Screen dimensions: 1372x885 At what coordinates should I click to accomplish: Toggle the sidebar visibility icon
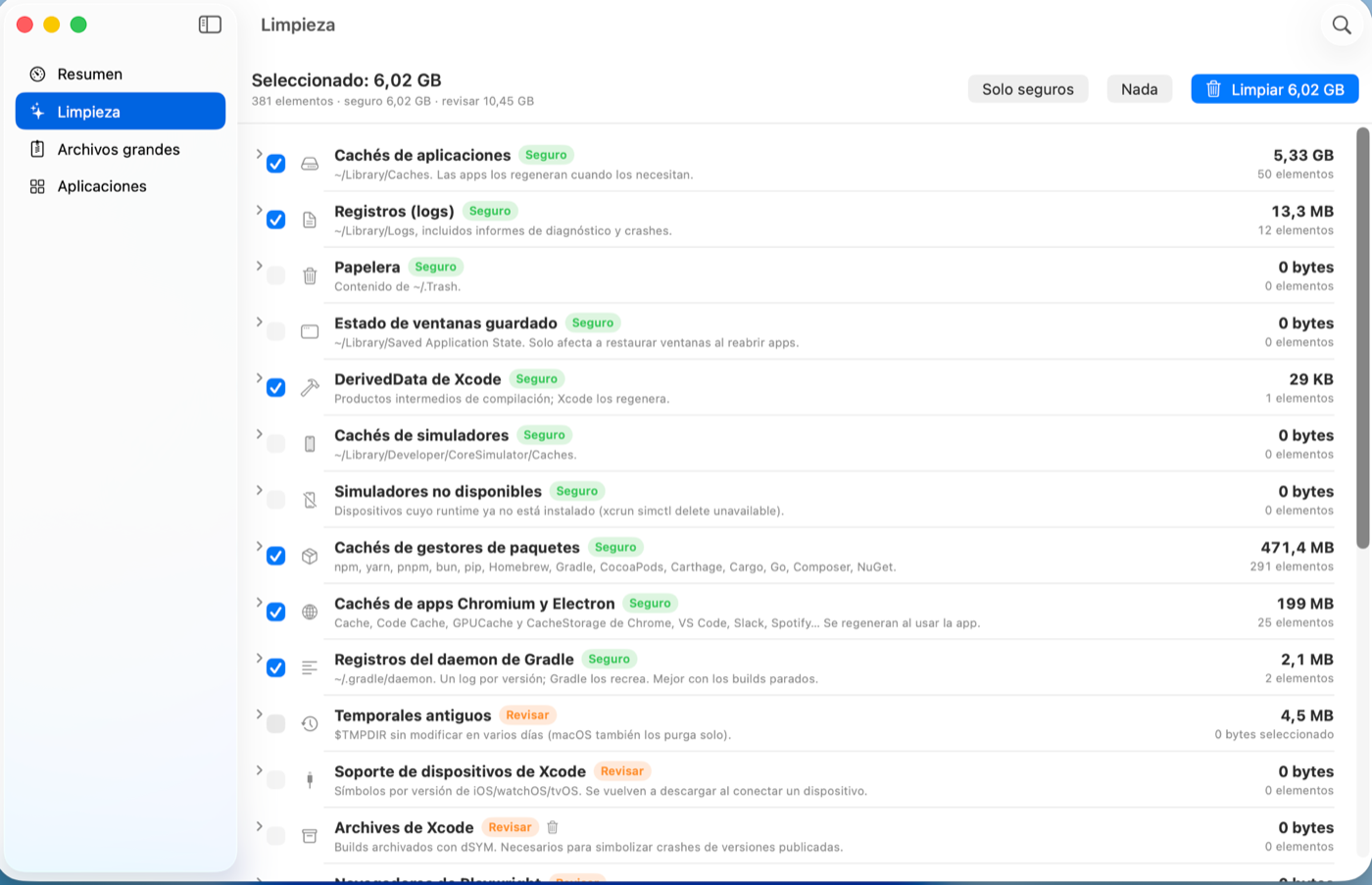point(210,25)
